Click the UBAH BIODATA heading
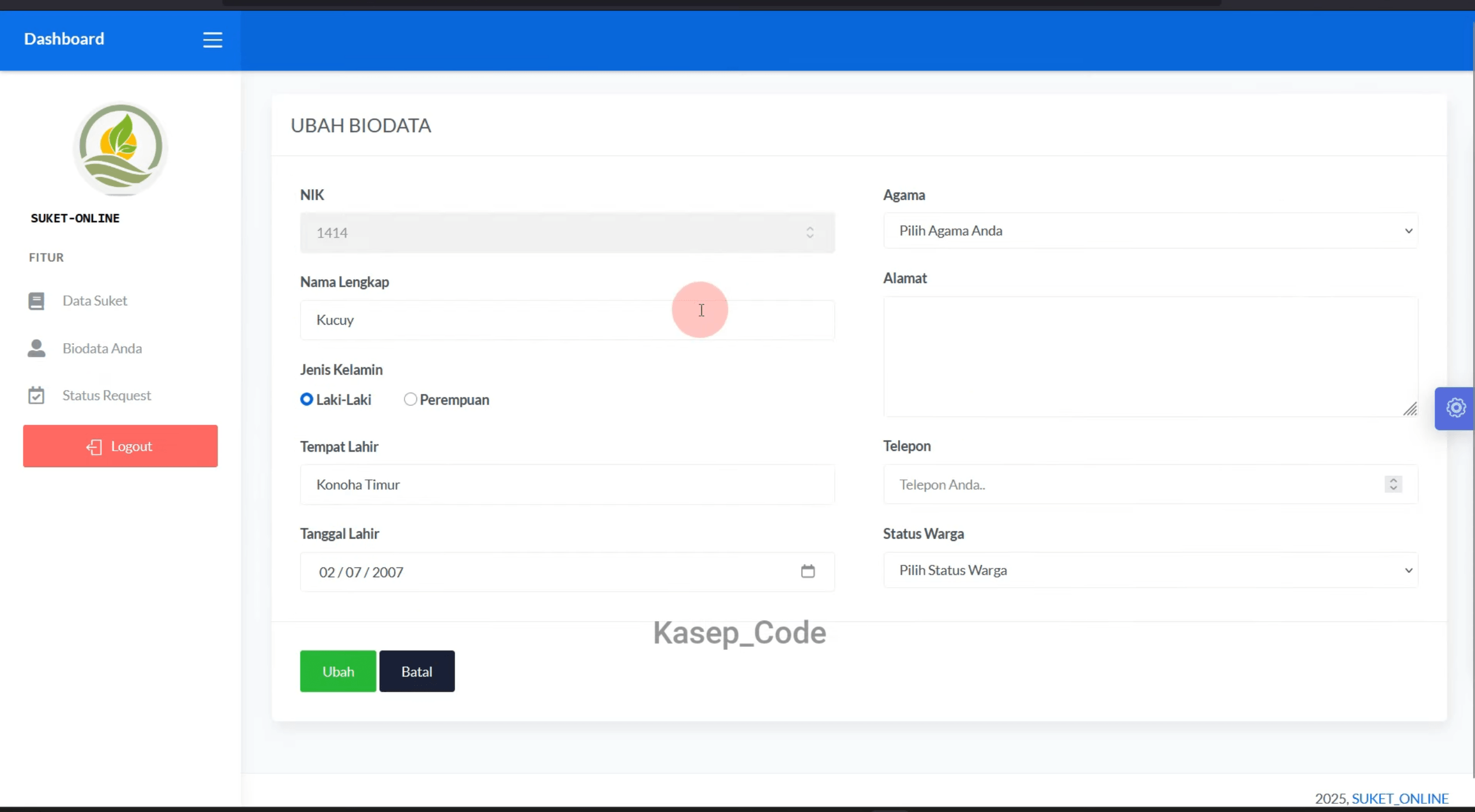 (361, 125)
